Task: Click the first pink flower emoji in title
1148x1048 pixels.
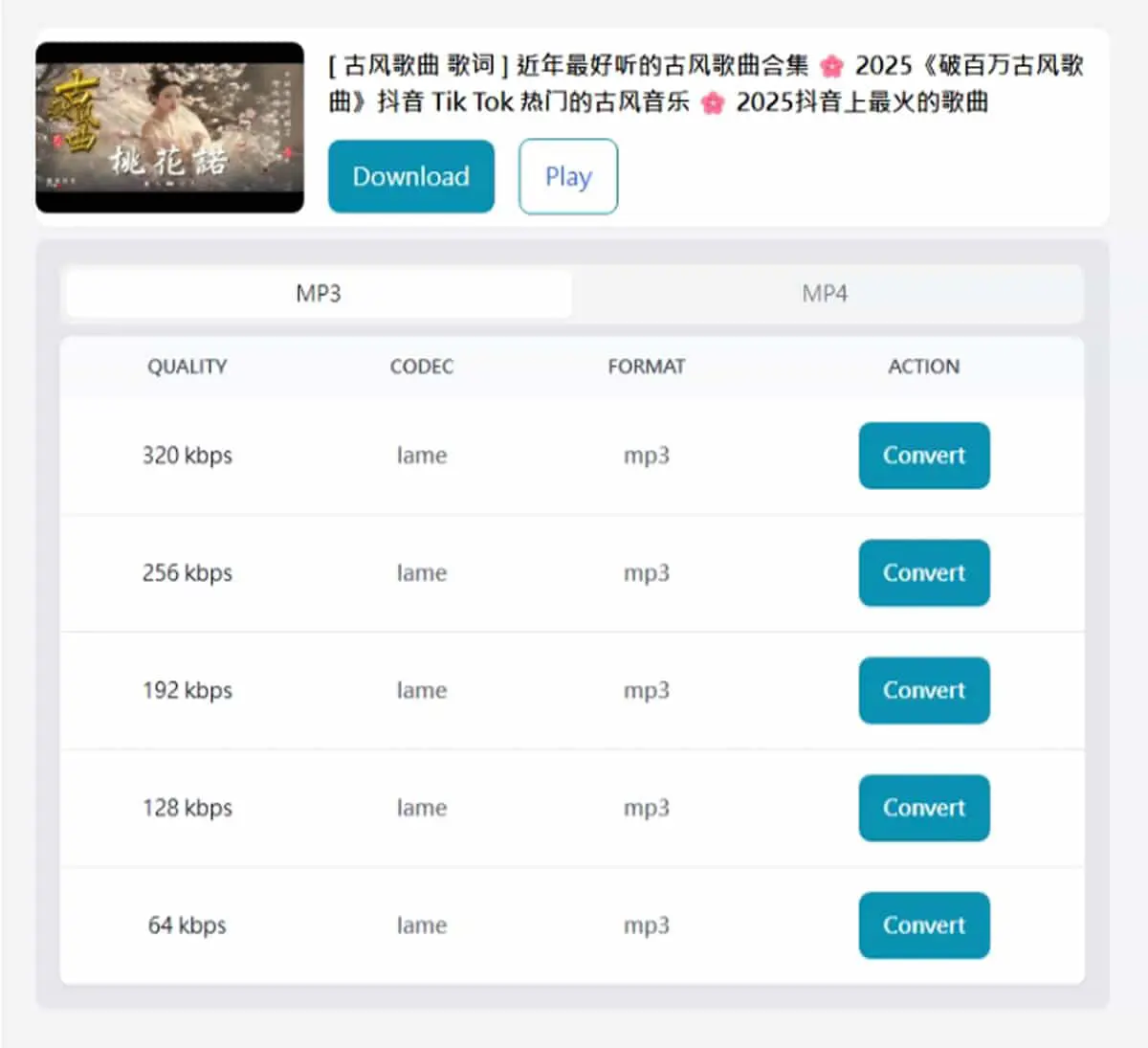Action: point(832,66)
